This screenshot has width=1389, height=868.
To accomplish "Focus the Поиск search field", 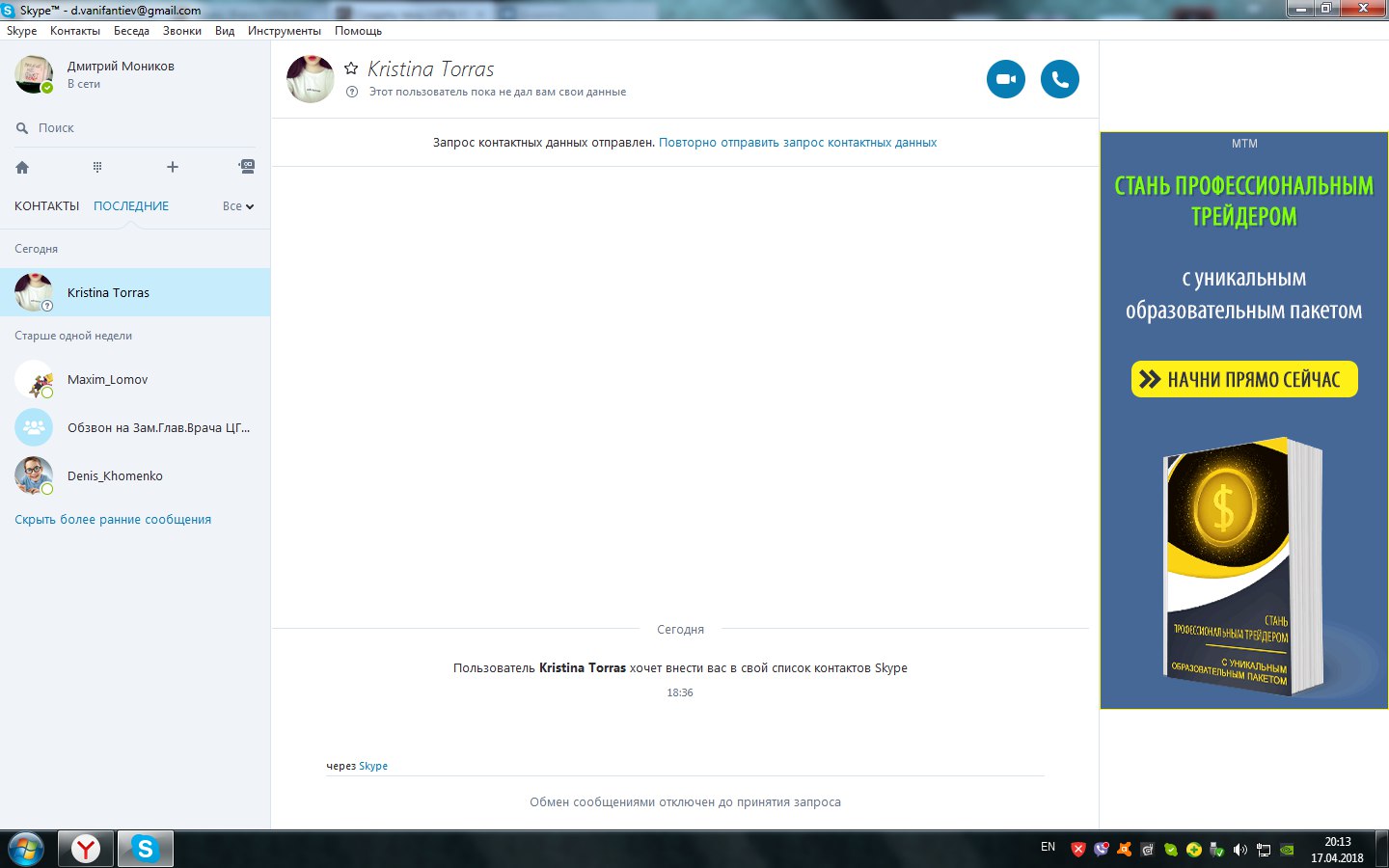I will pyautogui.click(x=135, y=127).
